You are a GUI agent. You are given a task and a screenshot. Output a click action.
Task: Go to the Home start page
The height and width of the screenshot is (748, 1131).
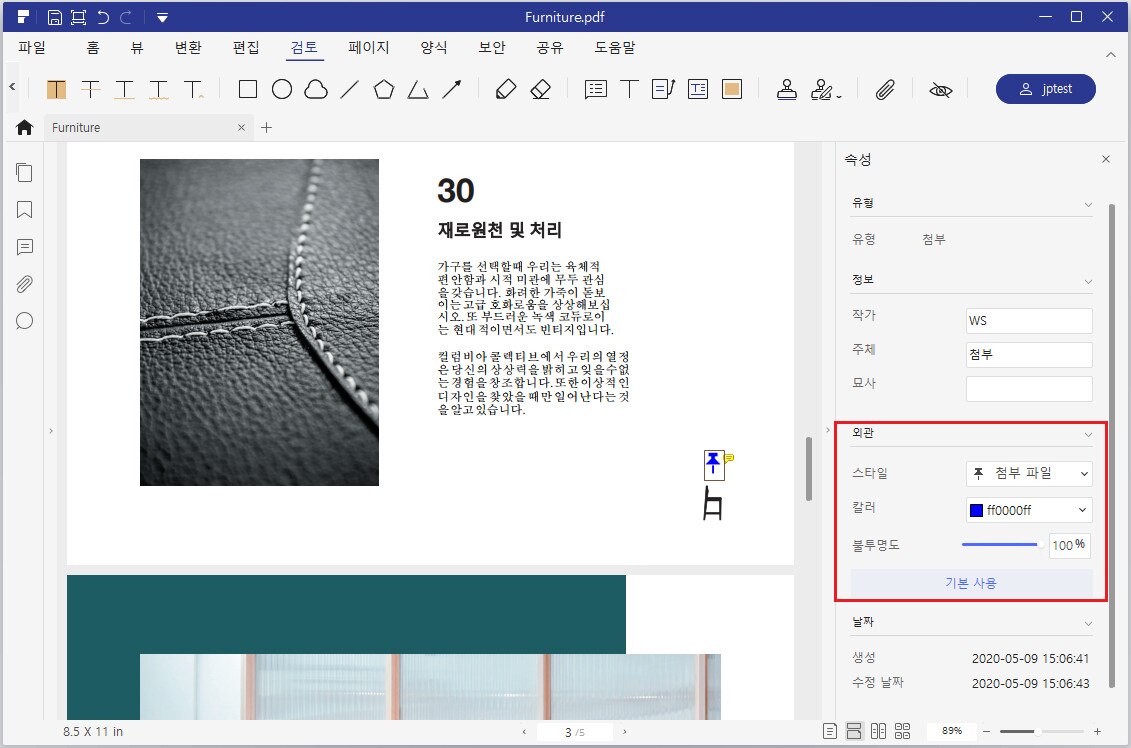[25, 128]
